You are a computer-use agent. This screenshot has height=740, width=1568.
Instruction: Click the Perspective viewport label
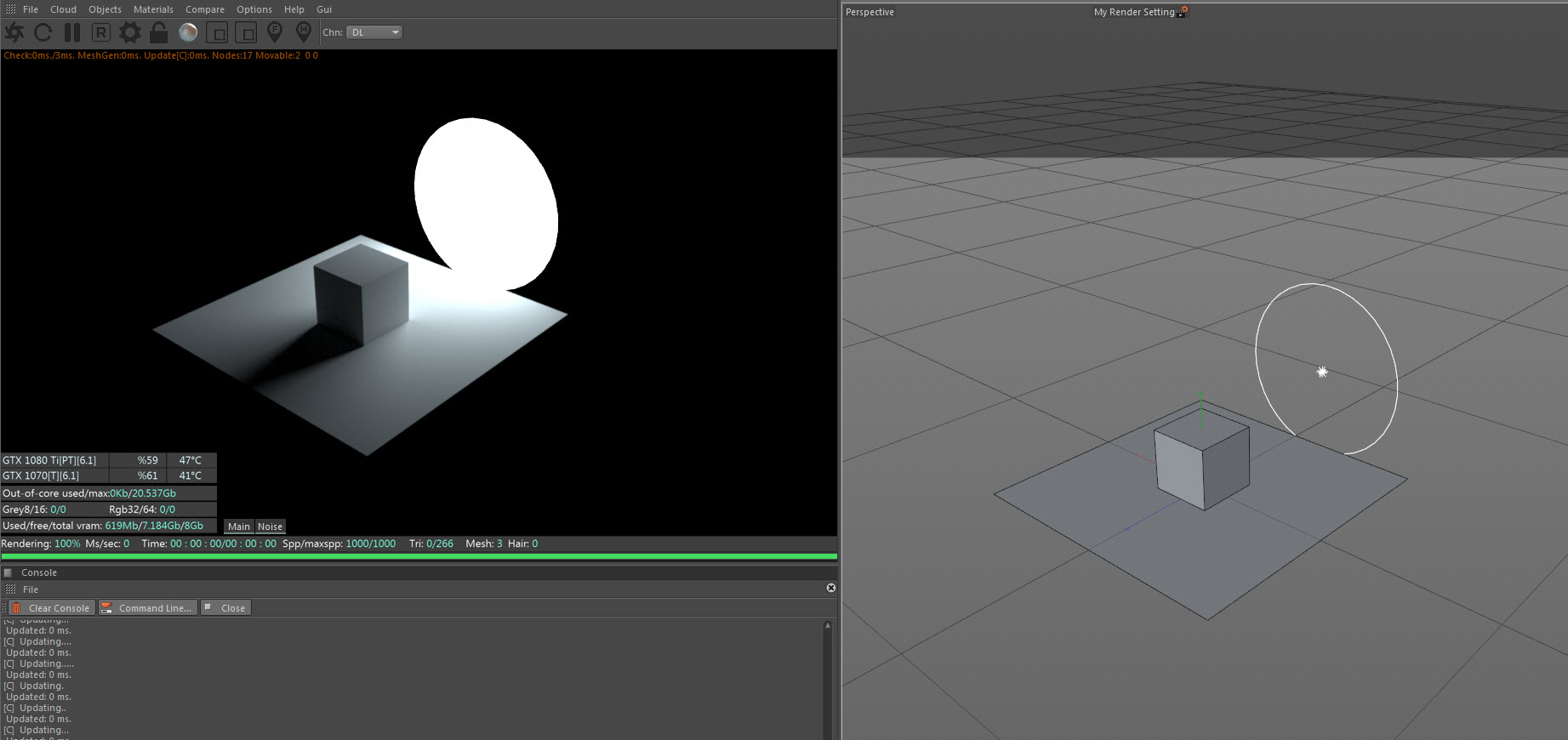tap(870, 12)
